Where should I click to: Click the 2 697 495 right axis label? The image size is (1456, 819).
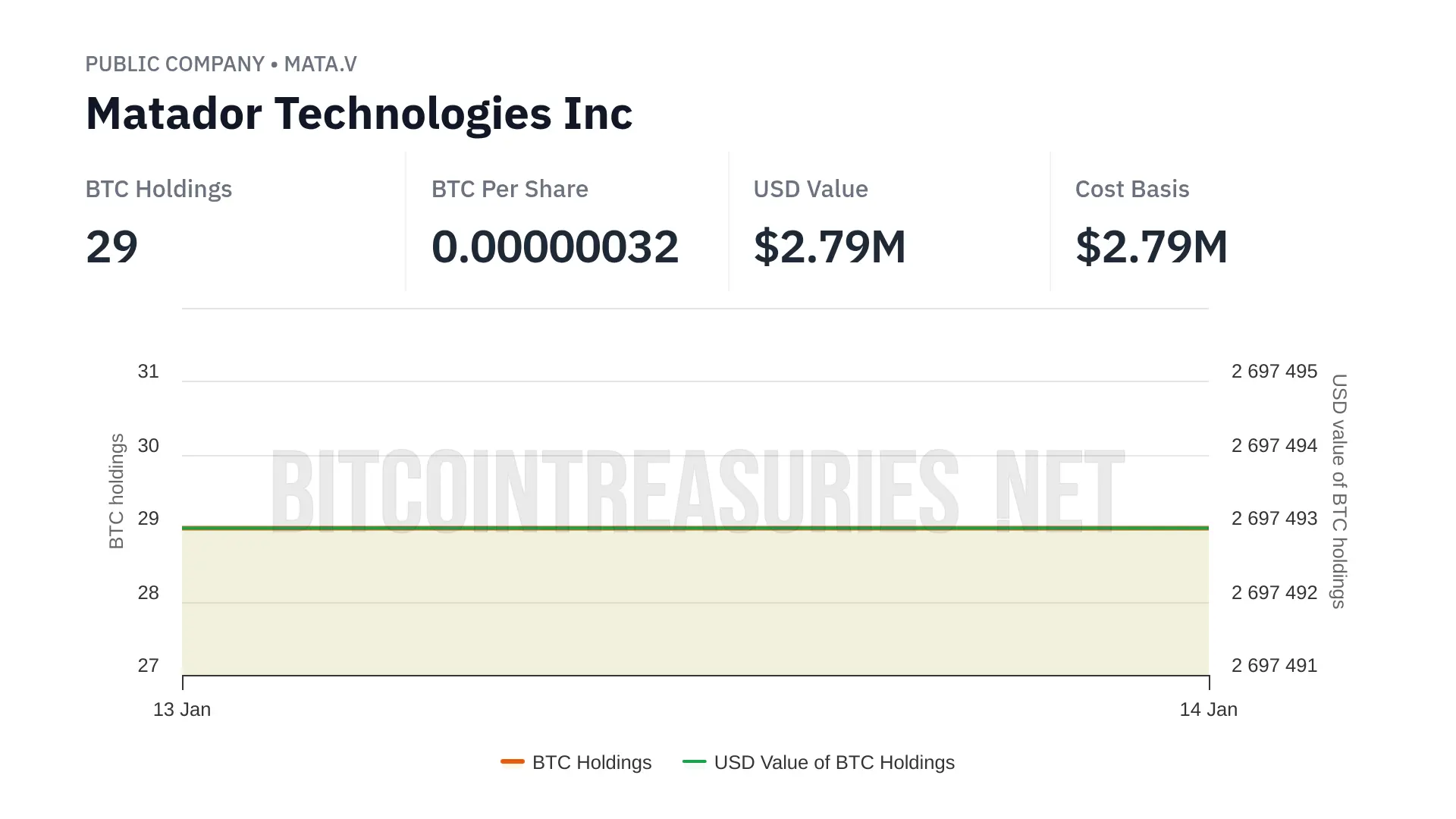pyautogui.click(x=1274, y=371)
